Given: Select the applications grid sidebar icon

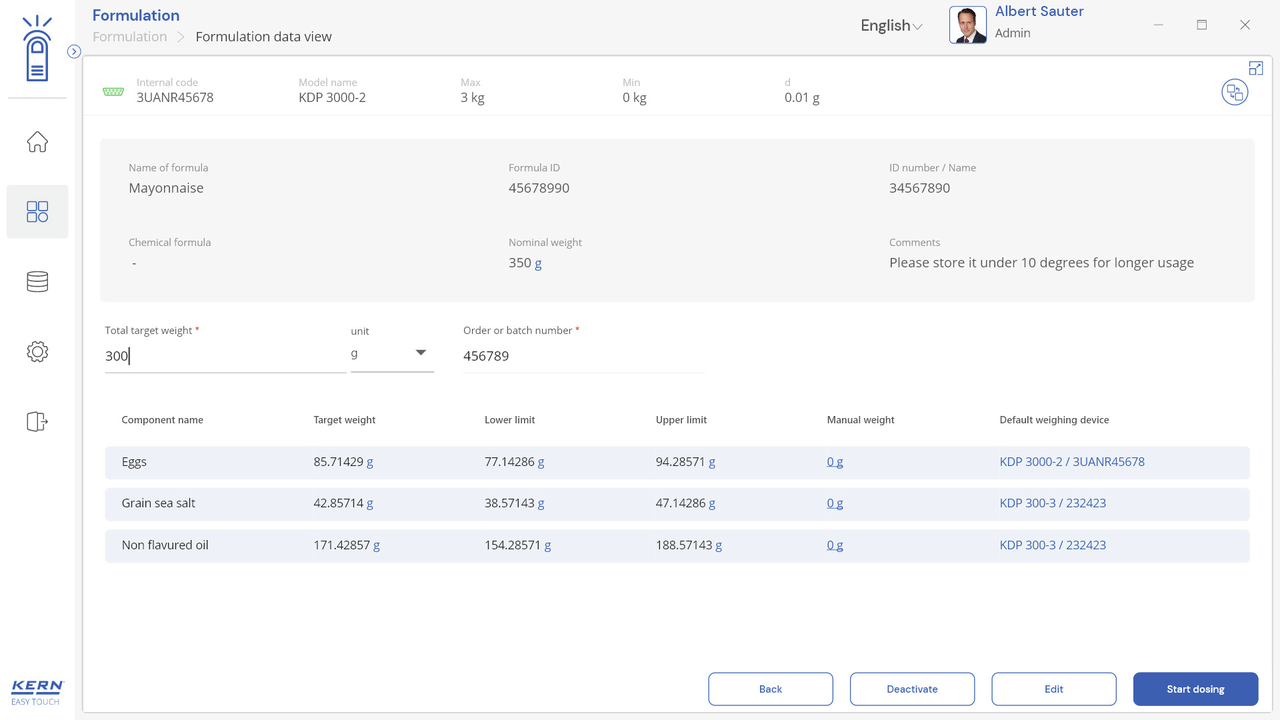Looking at the screenshot, I should (37, 212).
